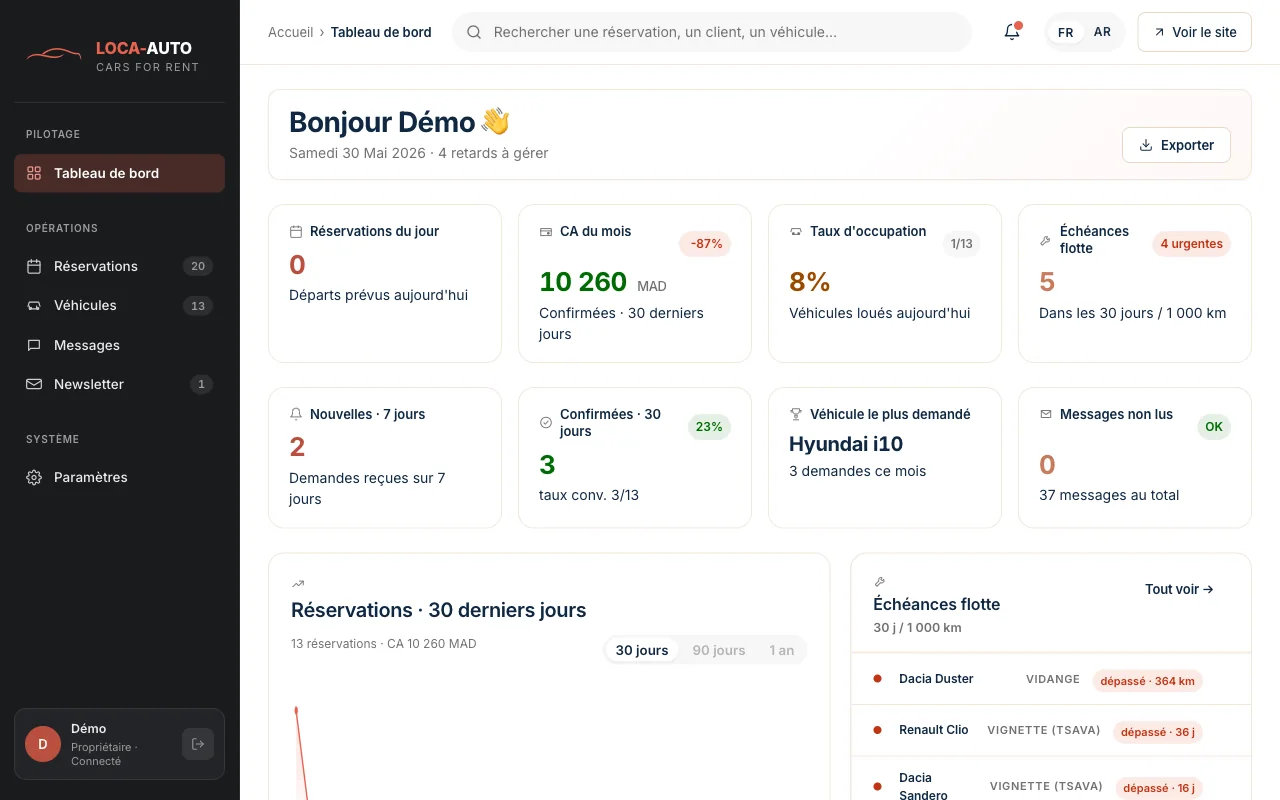Click the Réservations du jour card
Viewport: 1280px width, 800px height.
[x=385, y=283]
